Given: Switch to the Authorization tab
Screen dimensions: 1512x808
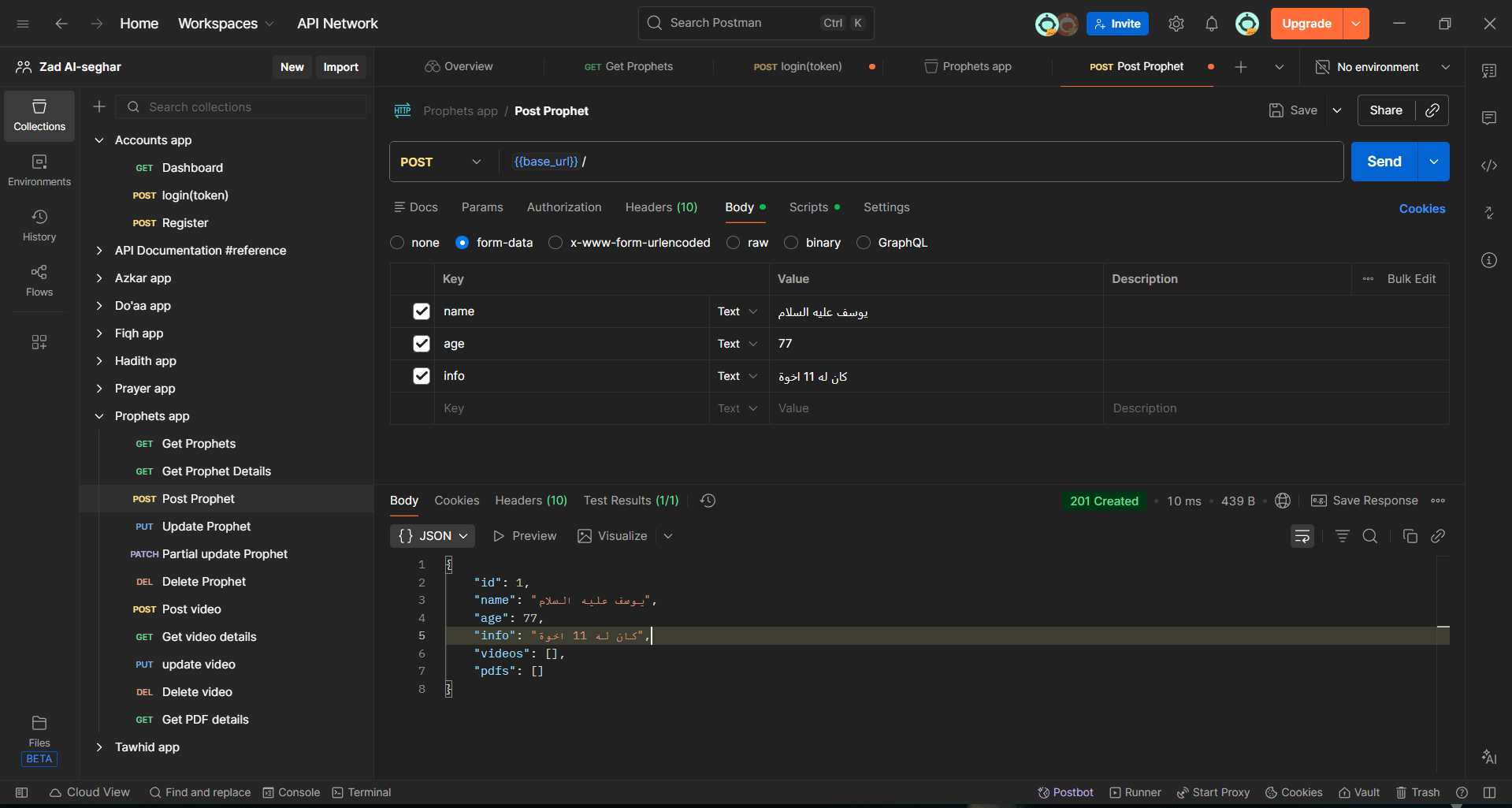Looking at the screenshot, I should (563, 207).
